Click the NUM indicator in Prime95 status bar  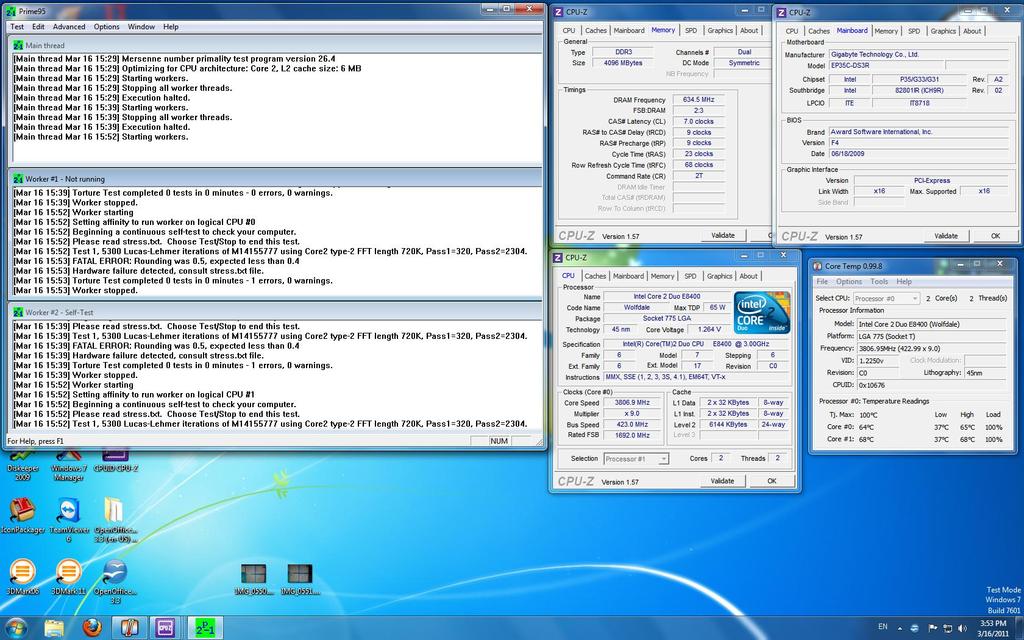498,441
